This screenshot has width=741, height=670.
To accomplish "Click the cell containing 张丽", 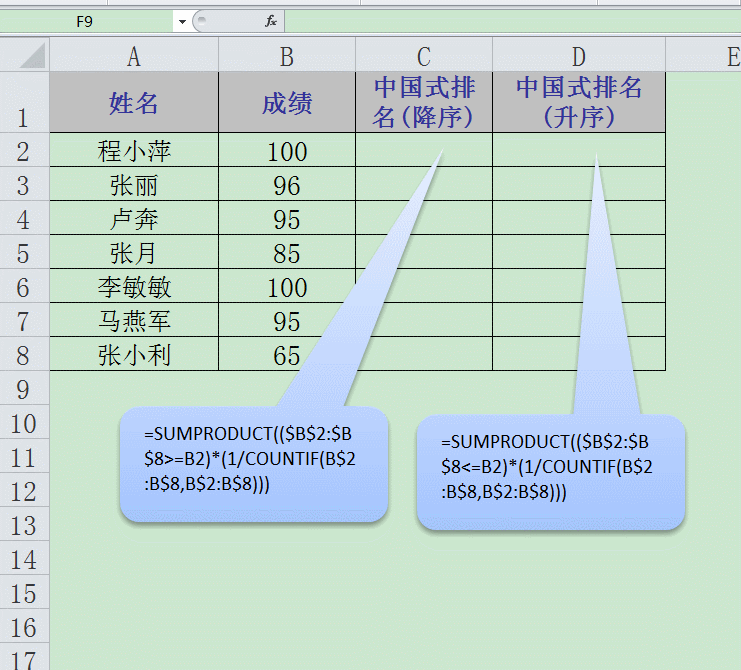I will [134, 184].
